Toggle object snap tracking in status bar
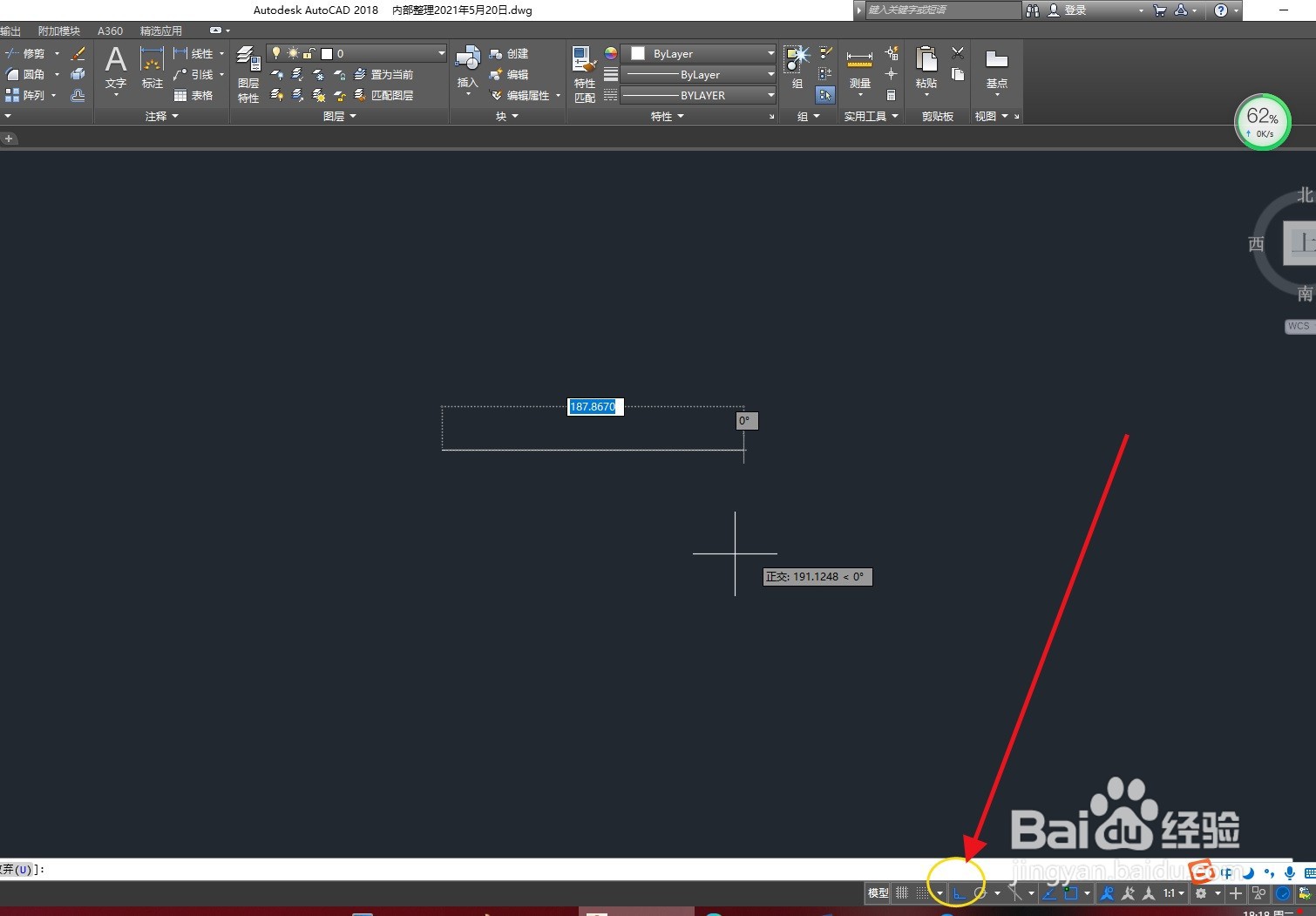Image resolution: width=1316 pixels, height=916 pixels. 1049,893
